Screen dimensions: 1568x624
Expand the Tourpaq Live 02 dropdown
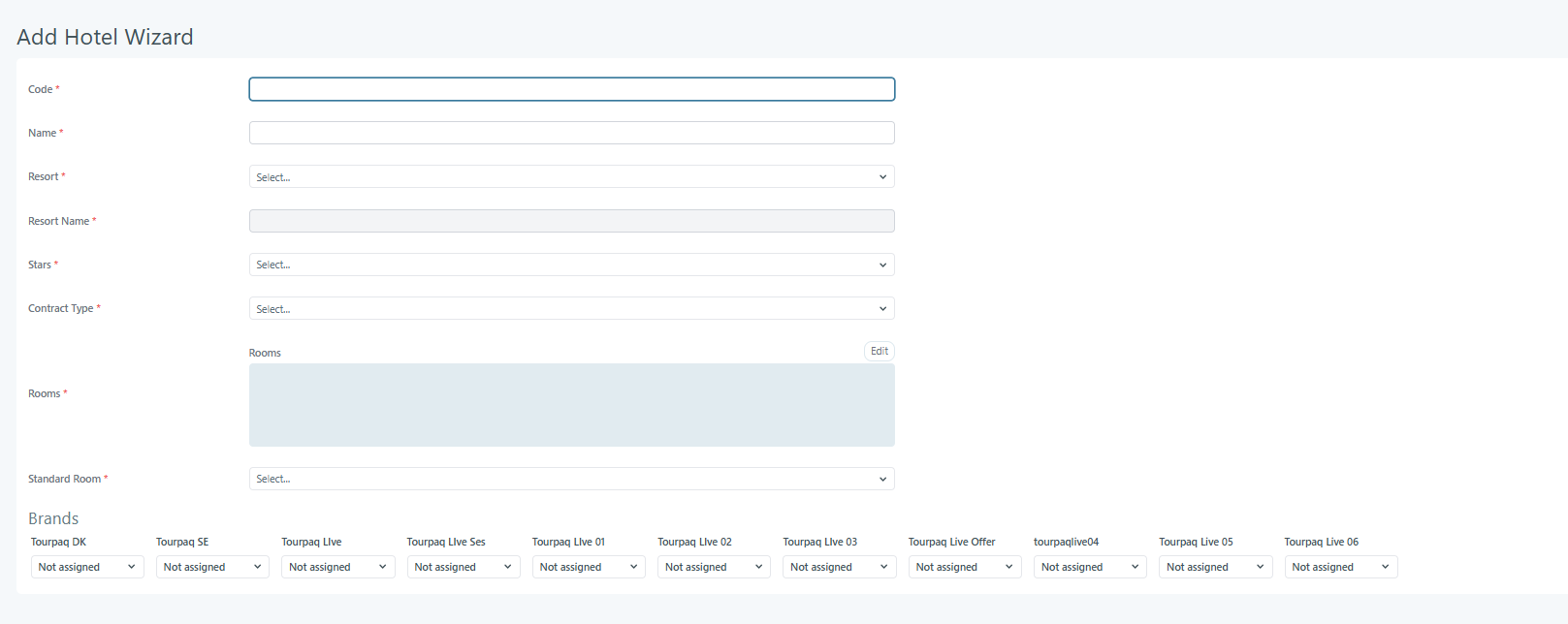point(714,567)
